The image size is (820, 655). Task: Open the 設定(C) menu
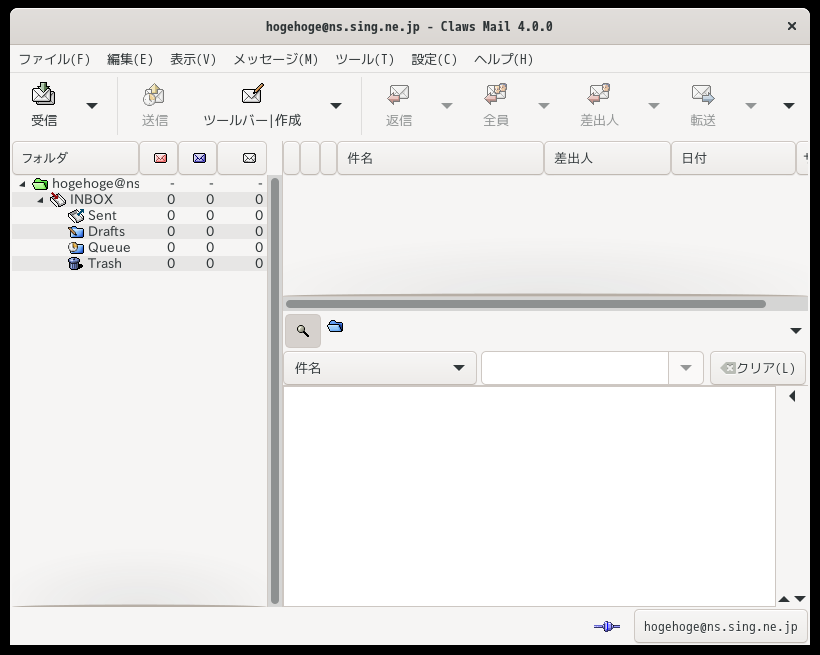click(x=434, y=59)
